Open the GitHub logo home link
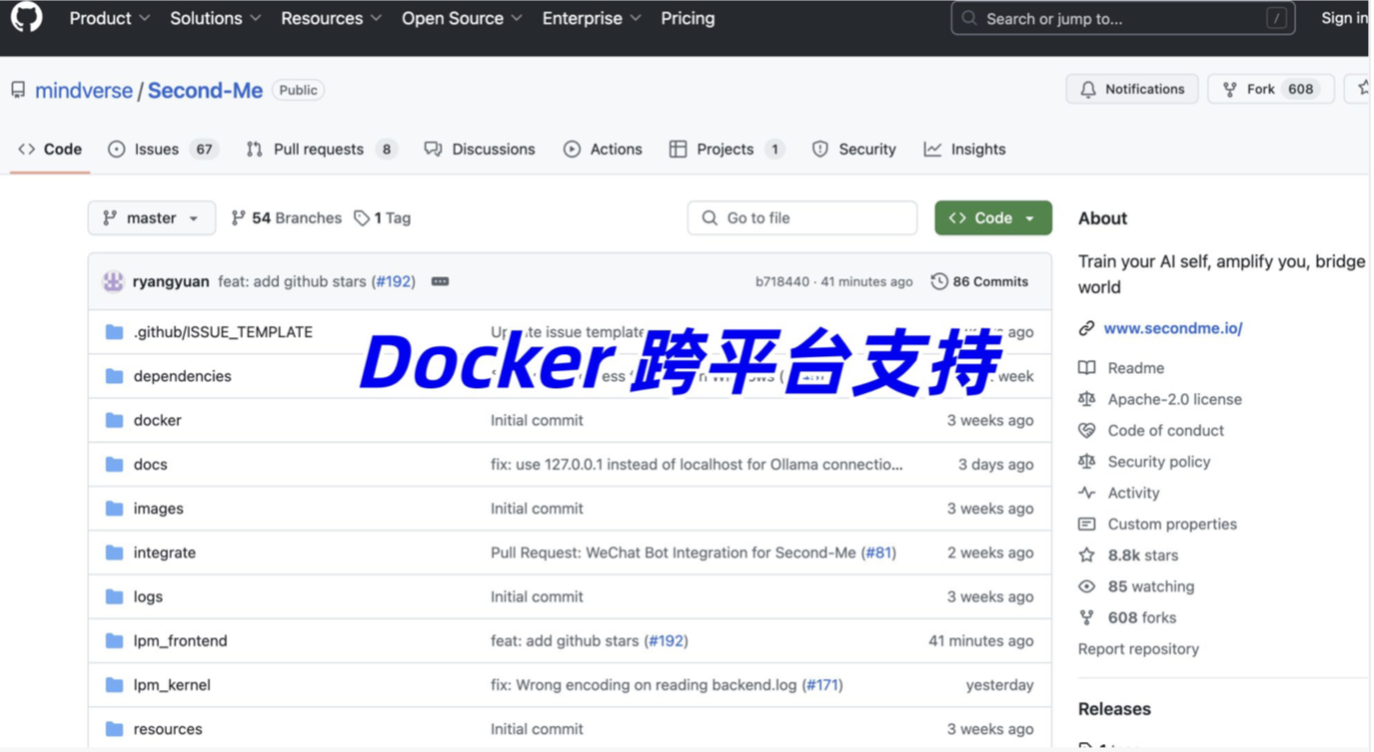Viewport: 1374px width, 752px height. [27, 17]
